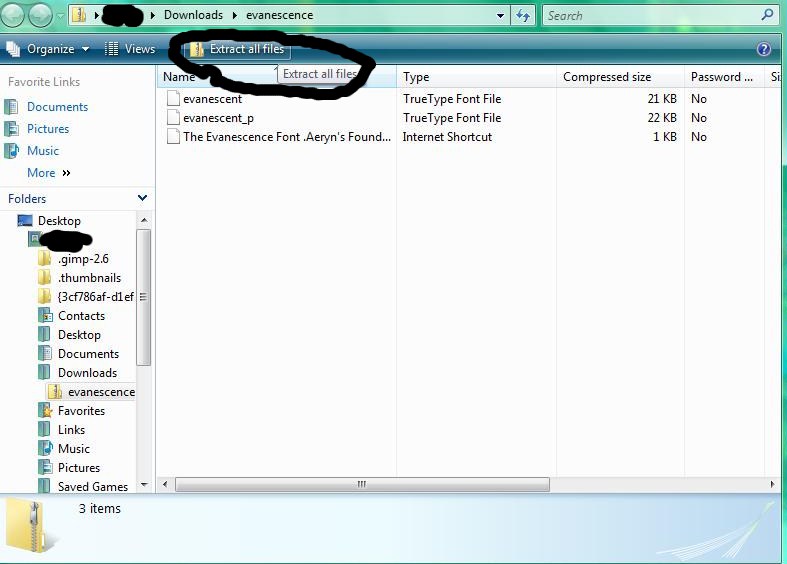The height and width of the screenshot is (564, 787).
Task: Sort by Type column header
Action: point(416,77)
